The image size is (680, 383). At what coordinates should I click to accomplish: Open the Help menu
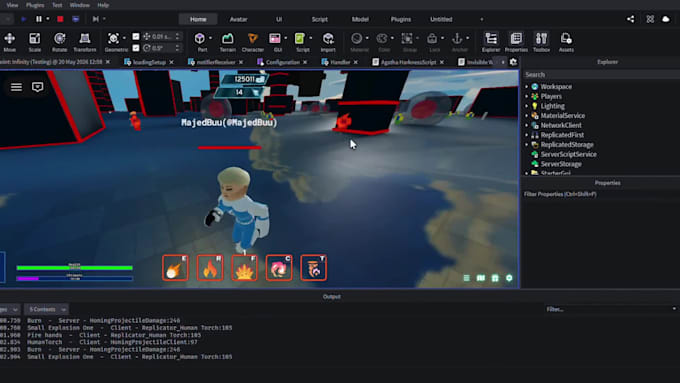[x=103, y=5]
